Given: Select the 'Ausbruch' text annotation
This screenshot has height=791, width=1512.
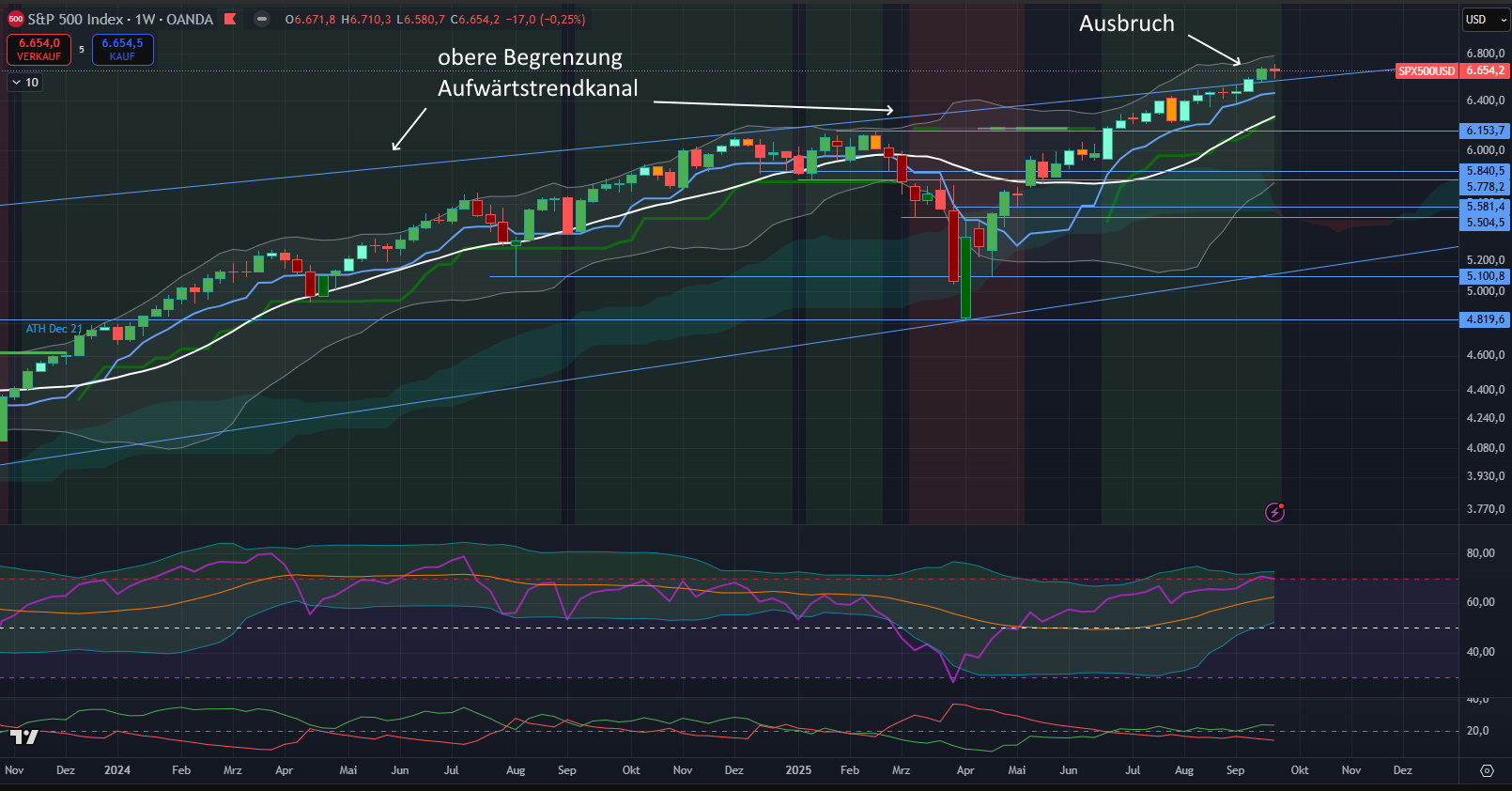Looking at the screenshot, I should (1126, 23).
